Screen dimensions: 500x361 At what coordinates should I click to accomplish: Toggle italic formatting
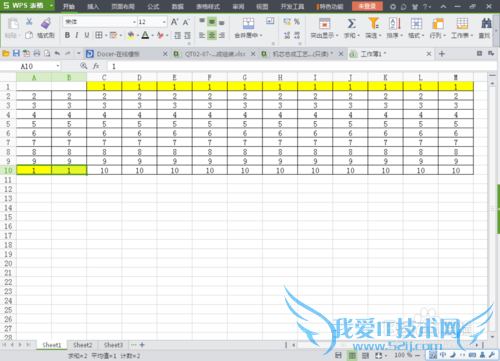point(77,35)
